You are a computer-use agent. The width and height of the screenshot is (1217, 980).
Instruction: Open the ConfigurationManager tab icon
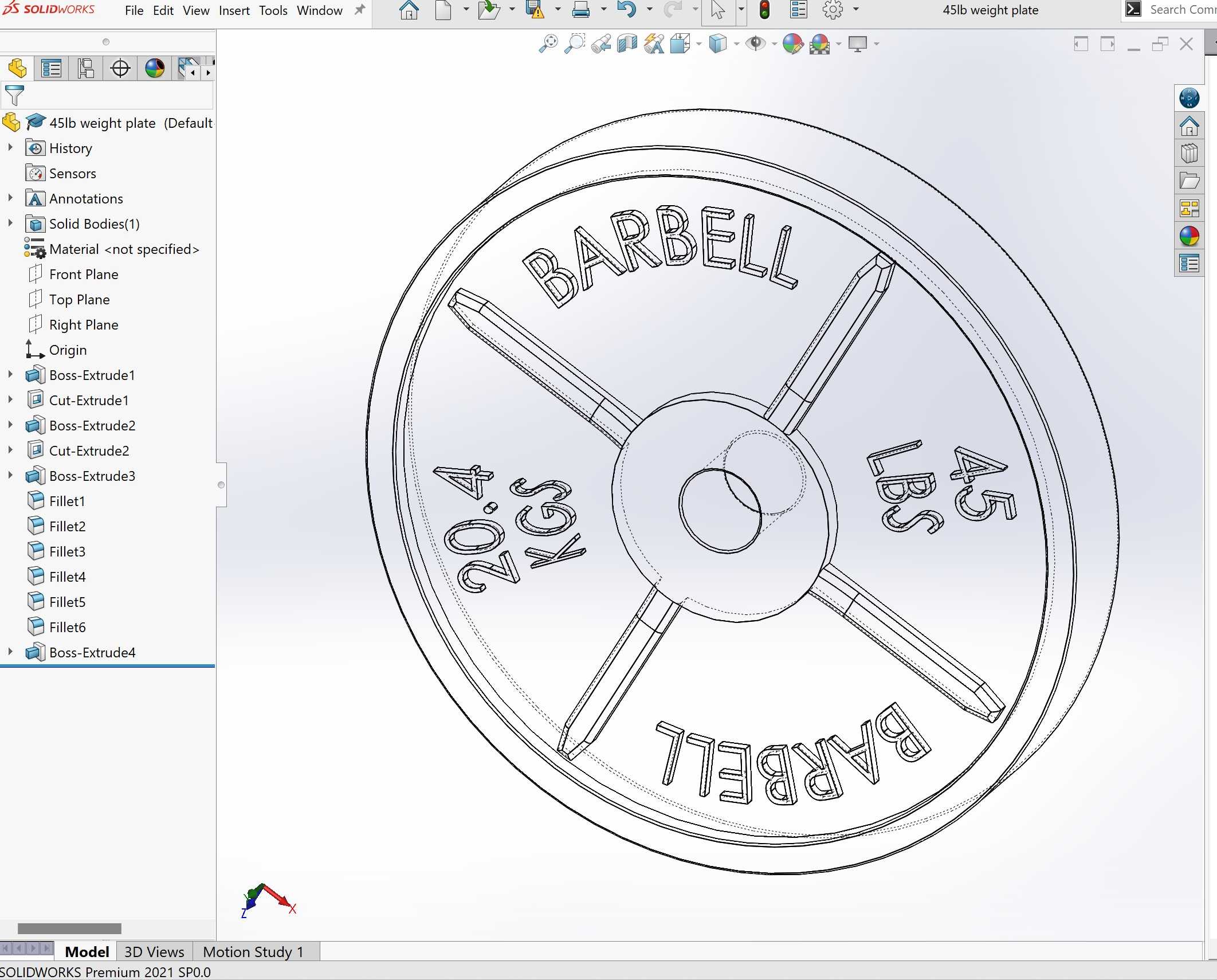coord(86,69)
